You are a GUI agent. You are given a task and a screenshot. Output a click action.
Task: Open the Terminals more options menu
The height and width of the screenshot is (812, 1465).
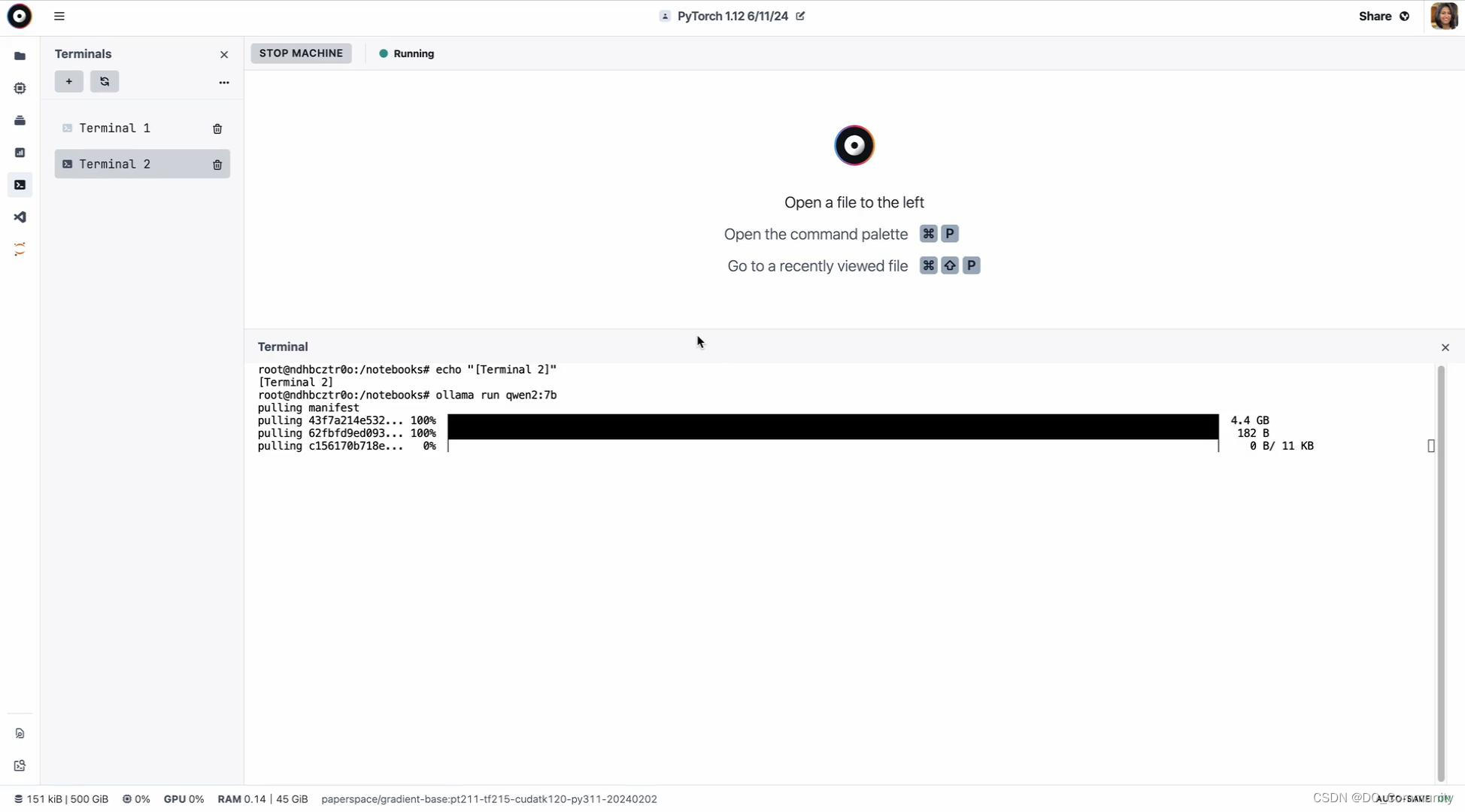[x=223, y=82]
